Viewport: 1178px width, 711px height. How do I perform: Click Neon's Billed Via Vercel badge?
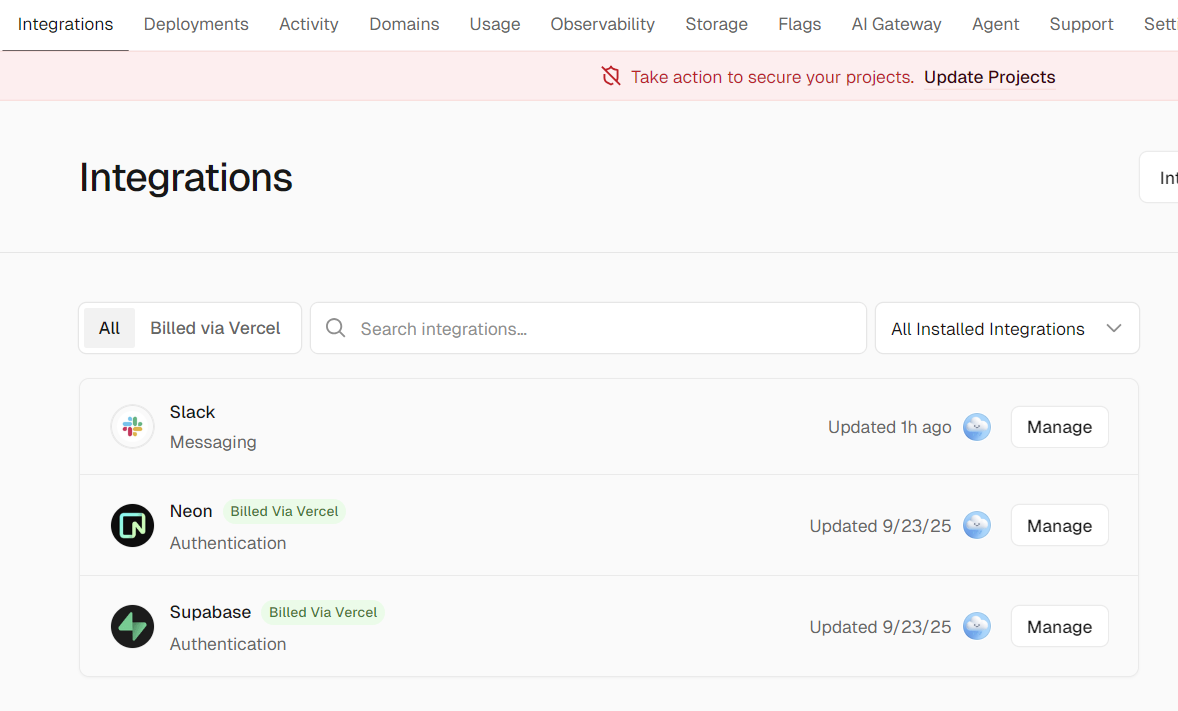[x=284, y=511]
